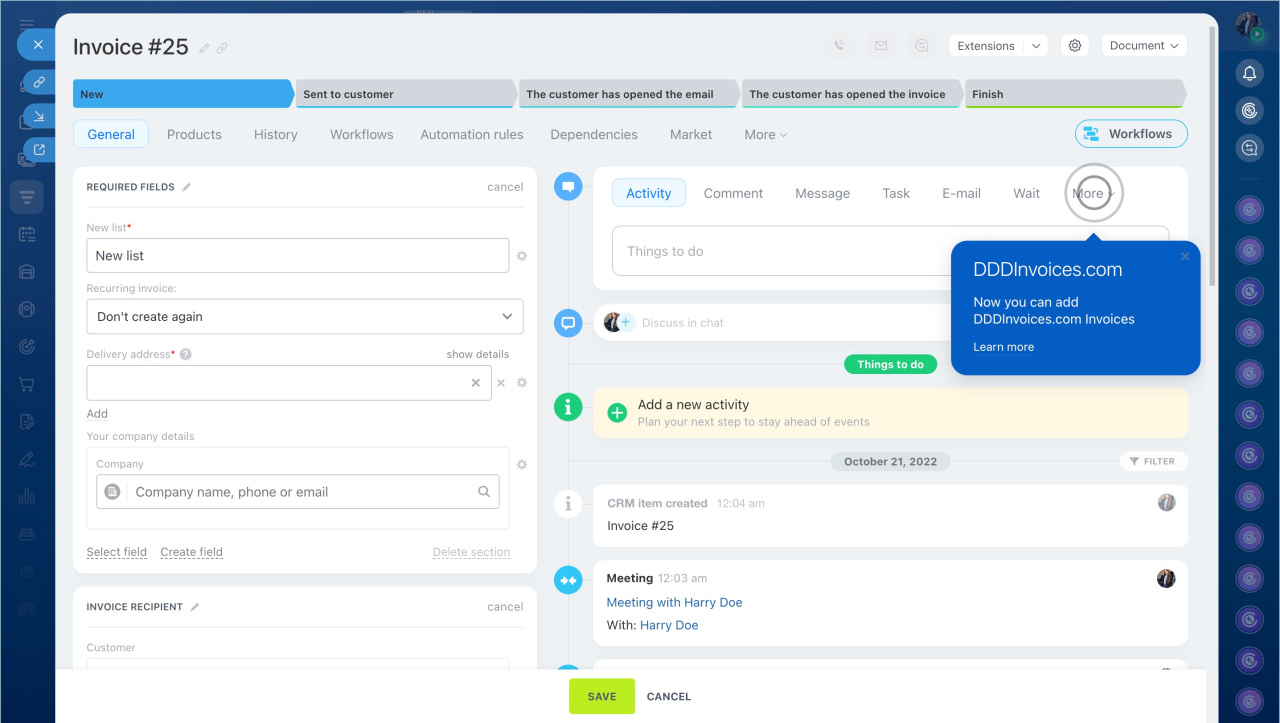
Task: Open the Extensions dropdown arrow
Action: [x=1036, y=46]
